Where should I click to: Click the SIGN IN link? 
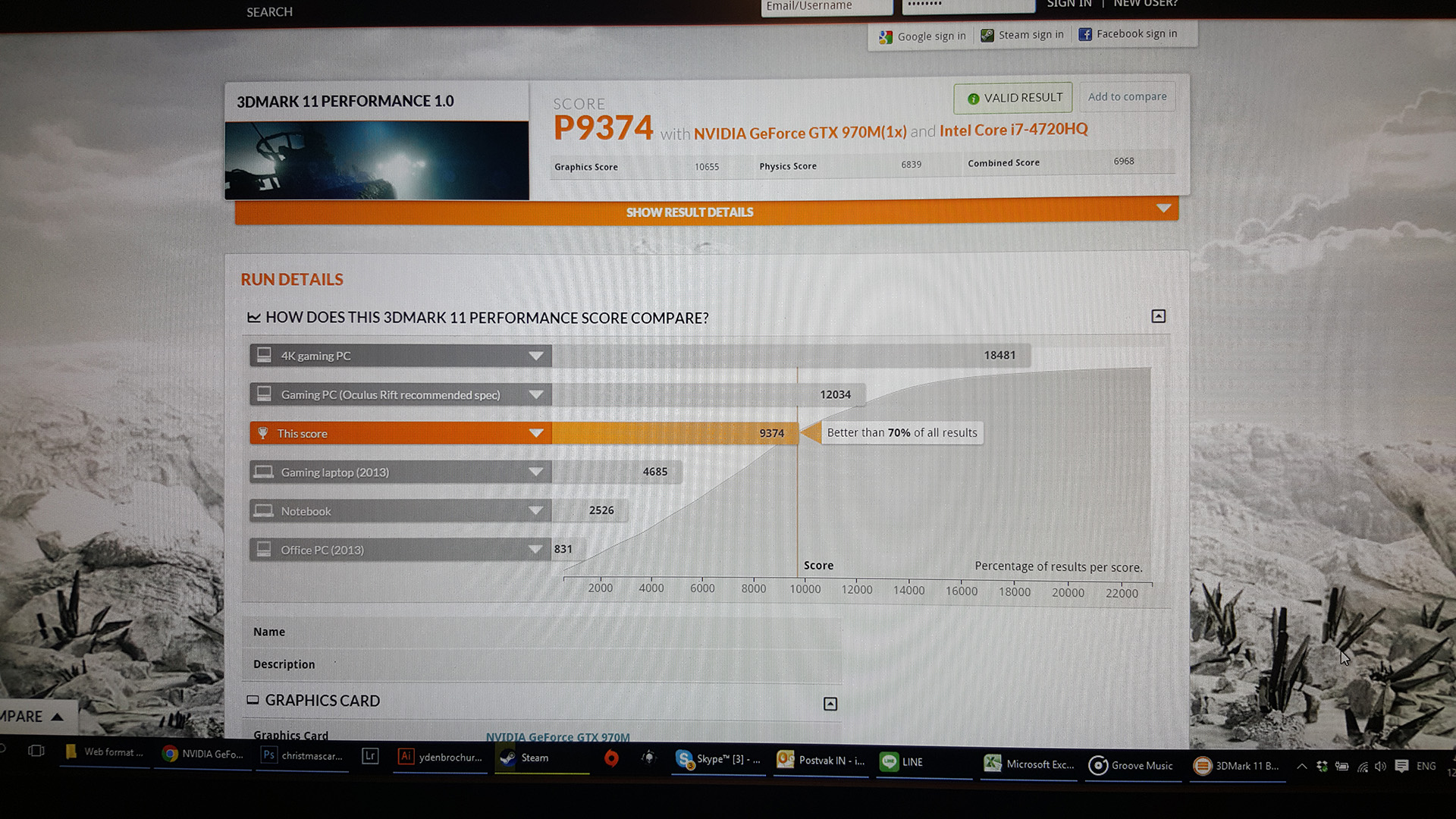tap(1069, 4)
